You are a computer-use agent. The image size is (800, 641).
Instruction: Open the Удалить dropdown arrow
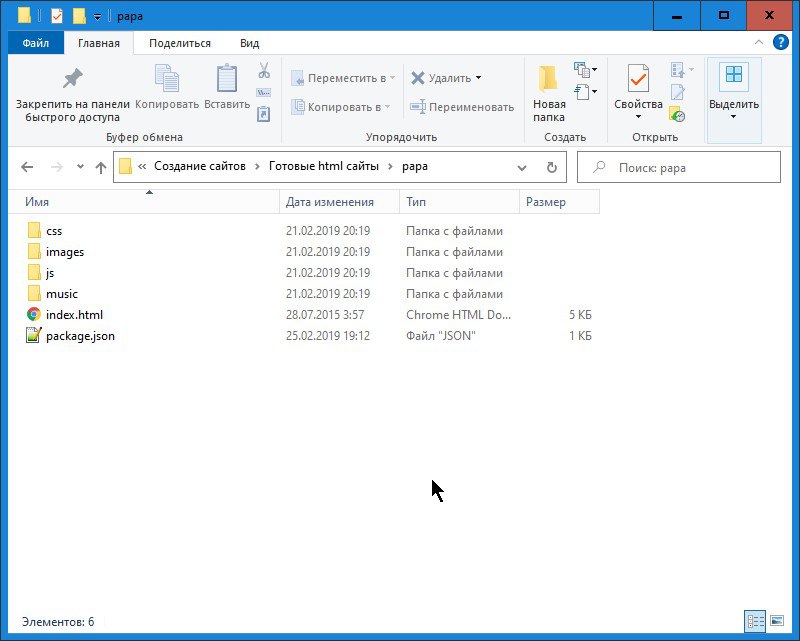coord(478,78)
